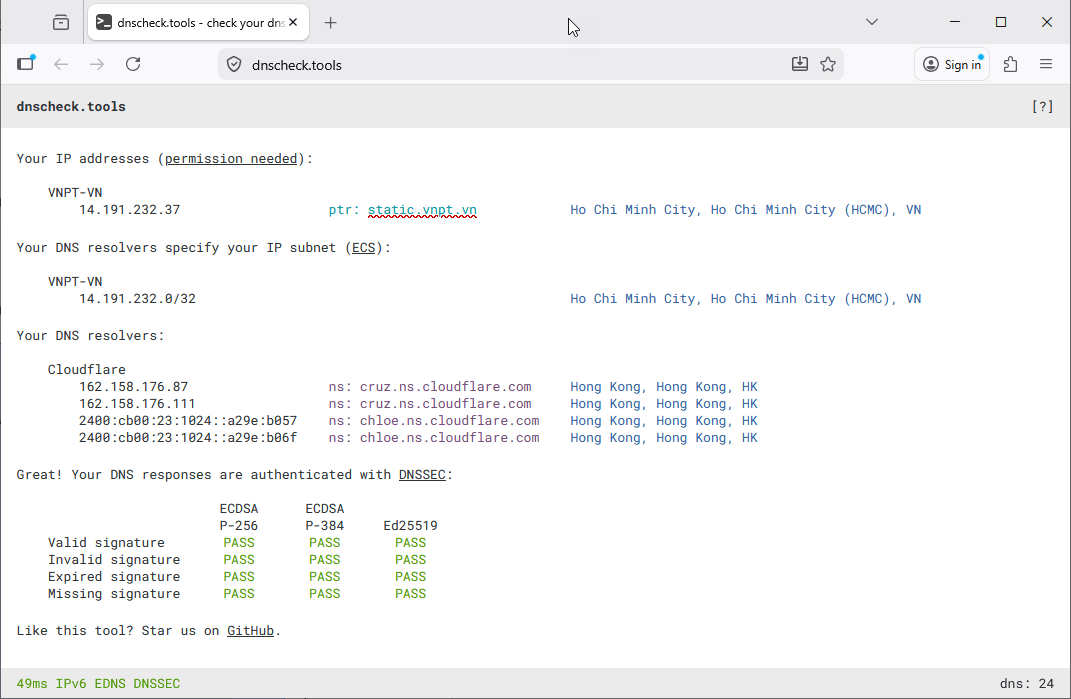This screenshot has width=1071, height=699.
Task: Click Ho Chi Minh City location beside 14.191.232.37
Action: coord(745,210)
